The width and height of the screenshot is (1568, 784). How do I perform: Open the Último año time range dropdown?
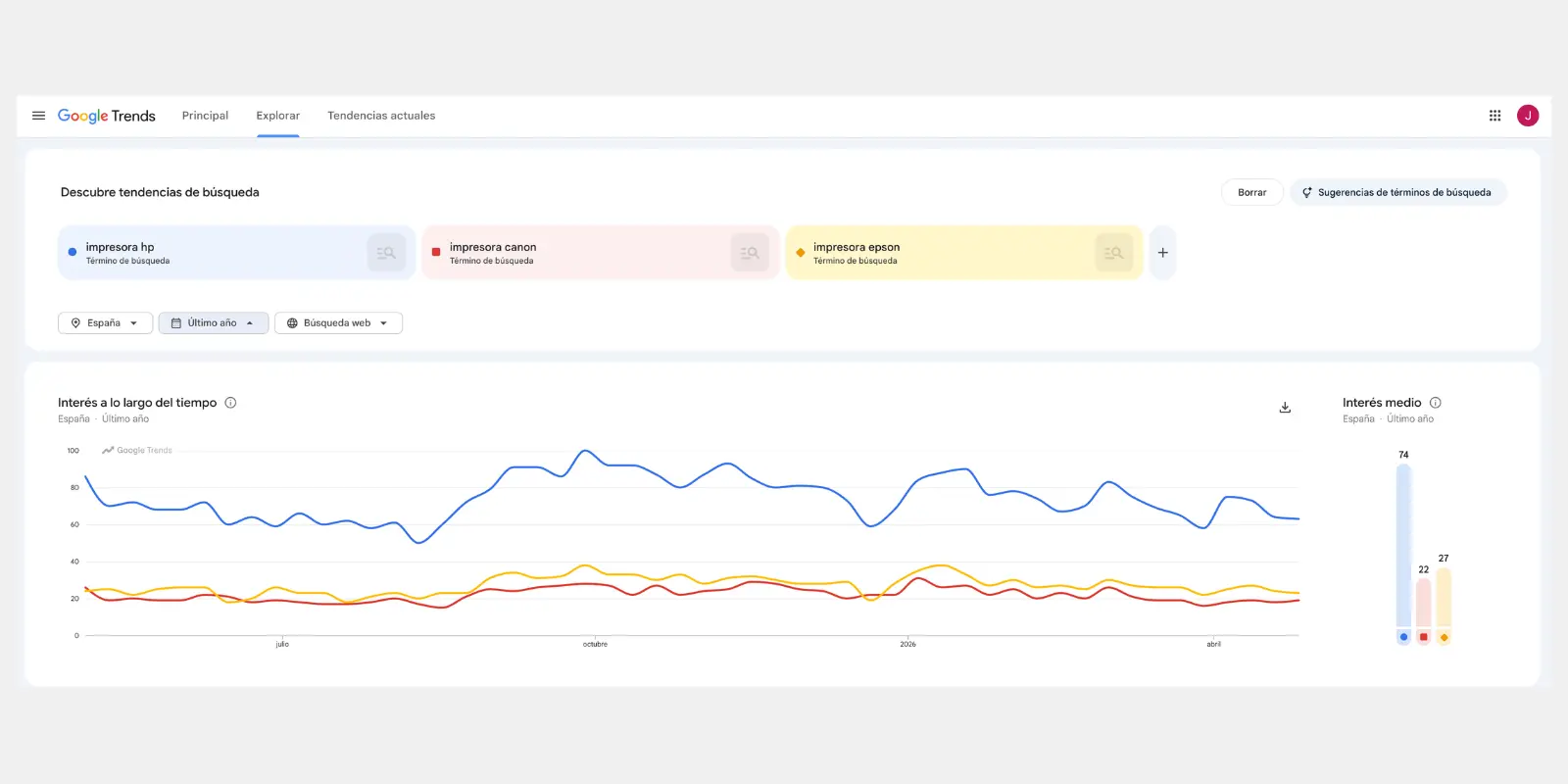[x=213, y=322]
